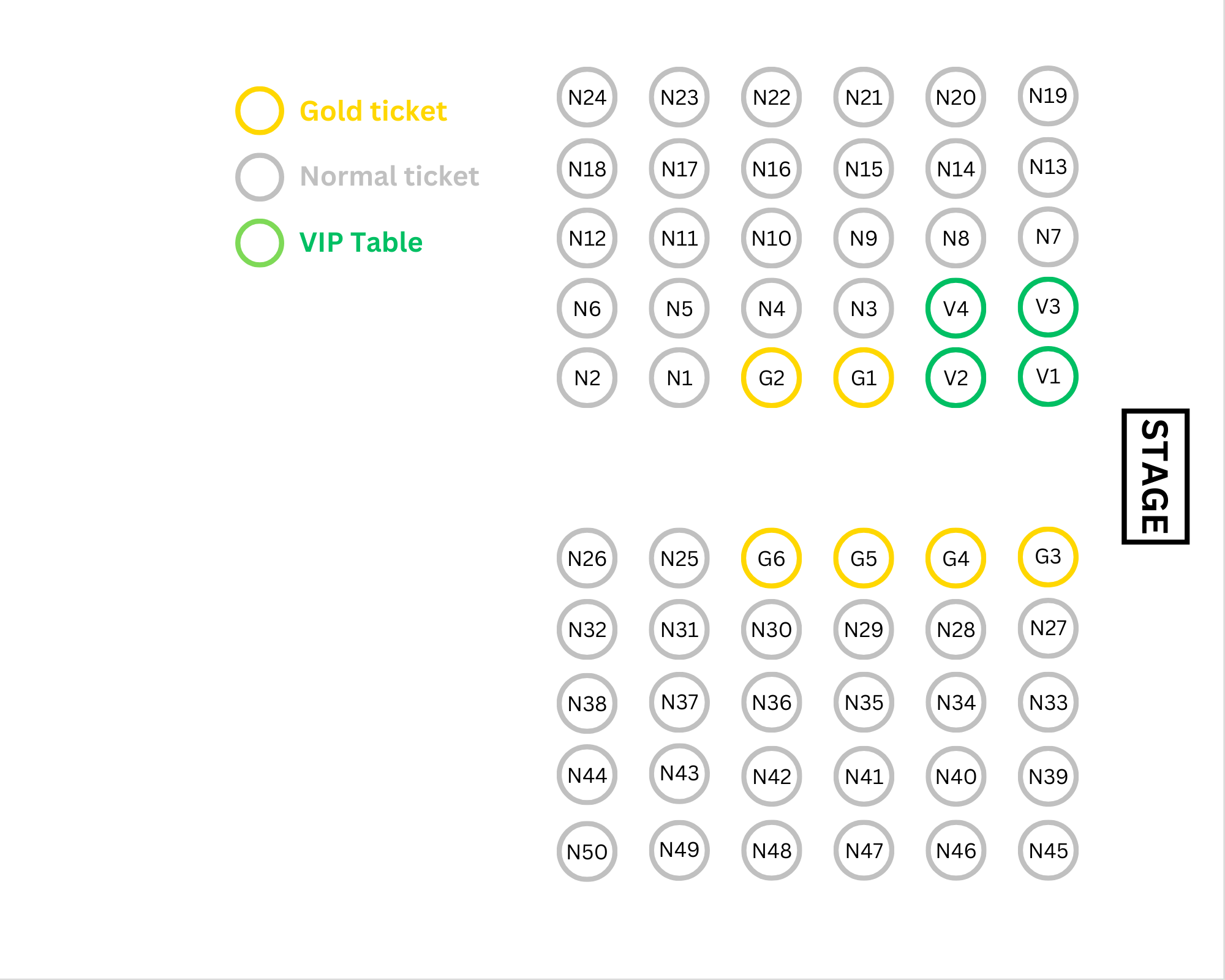Viewport: 1225px width, 980px height.
Task: Click normal seat N45
Action: point(1048,850)
